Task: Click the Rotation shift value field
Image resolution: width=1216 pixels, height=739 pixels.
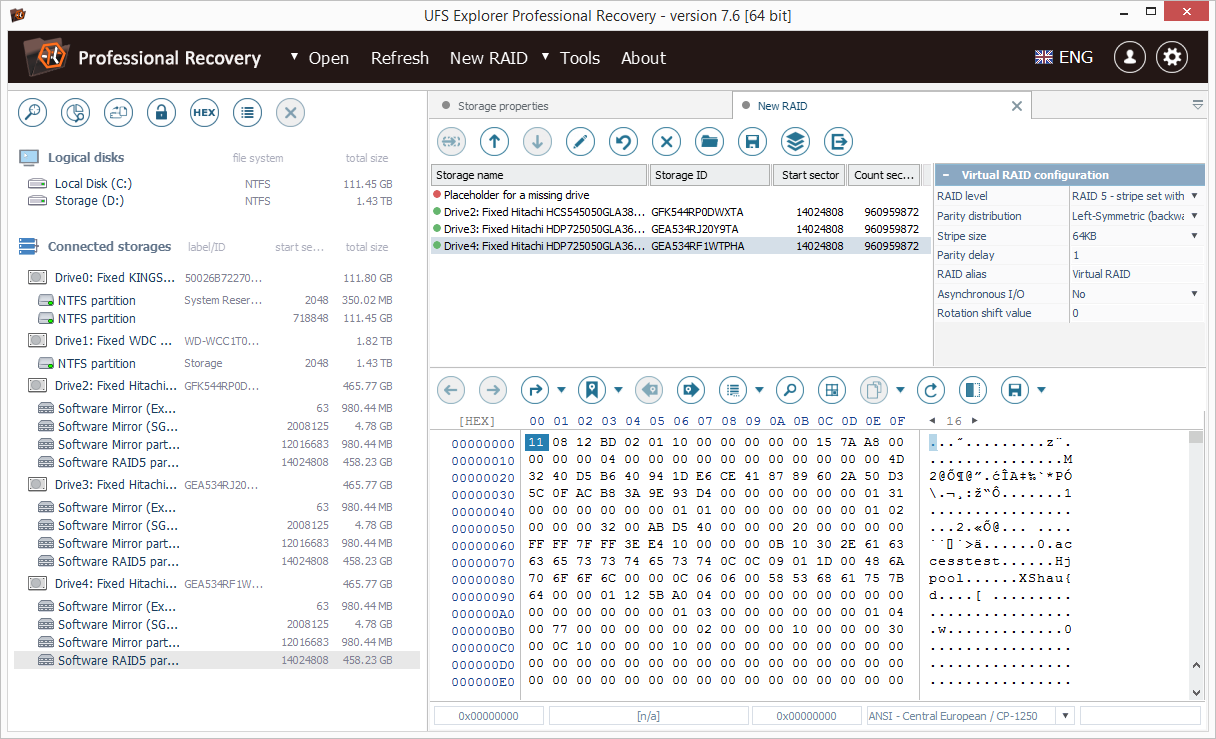Action: click(1136, 313)
